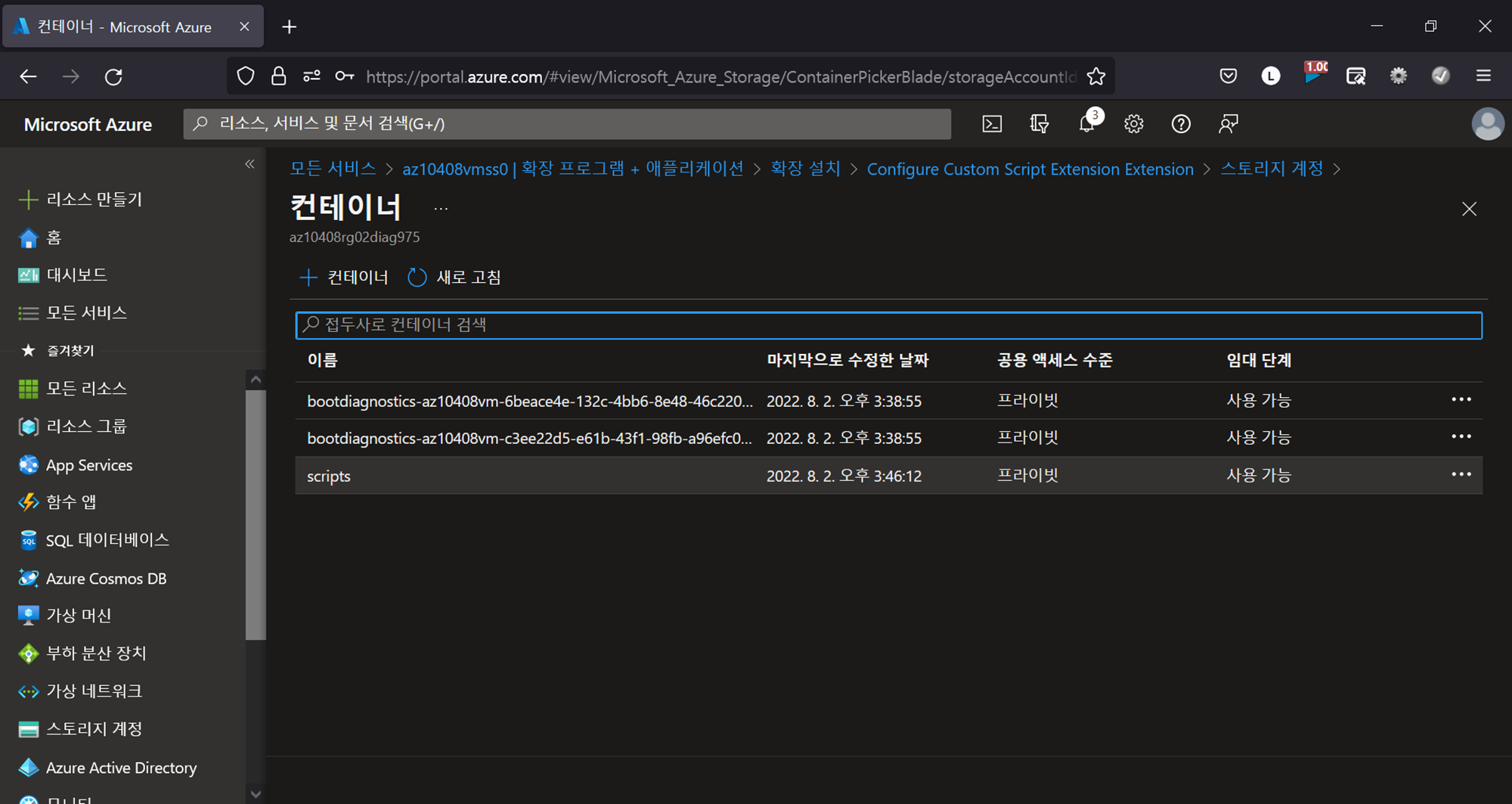Click the sidebar scrollbar down arrow

pos(256,794)
